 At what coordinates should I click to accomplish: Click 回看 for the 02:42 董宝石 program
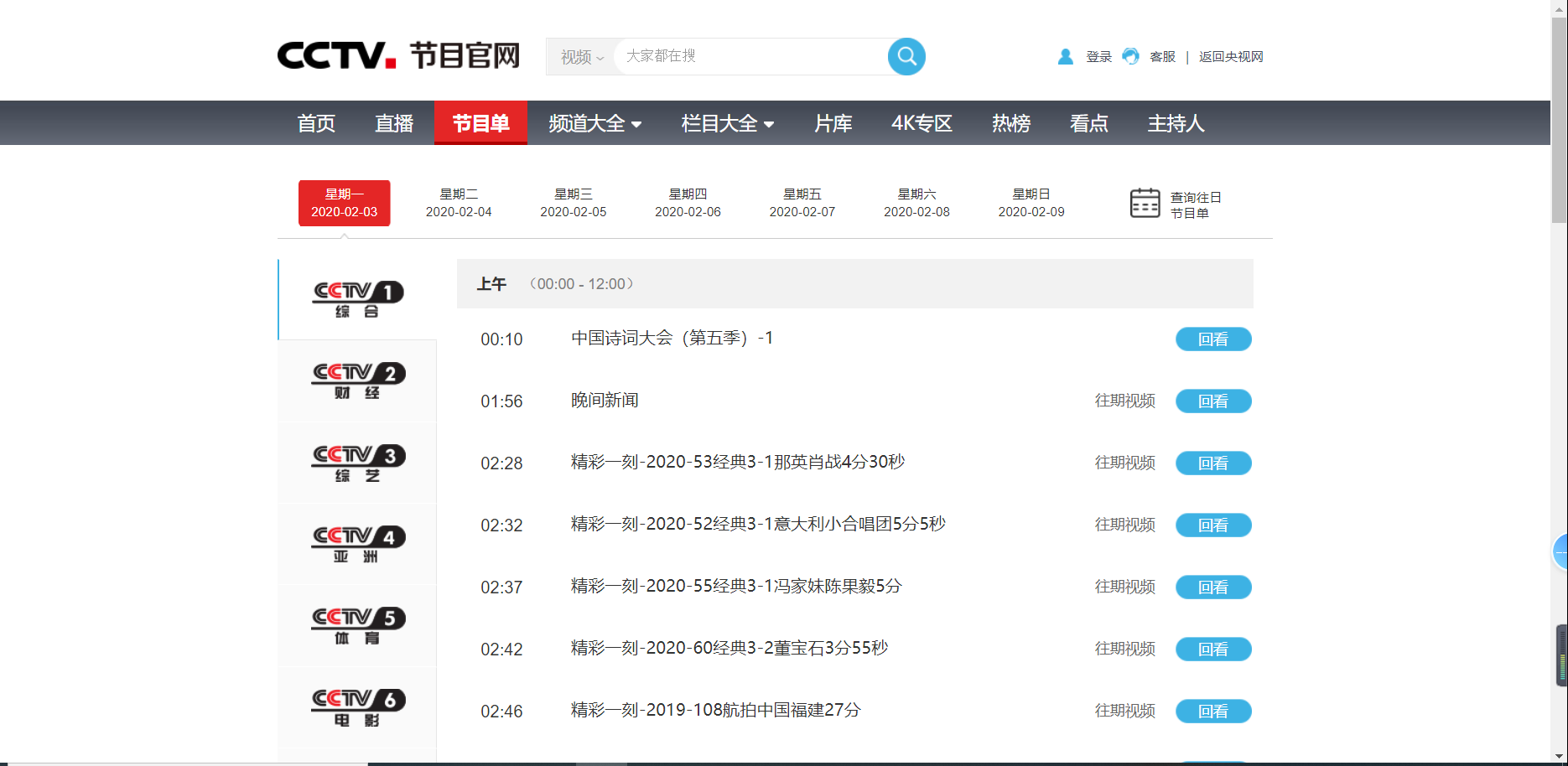[1213, 650]
